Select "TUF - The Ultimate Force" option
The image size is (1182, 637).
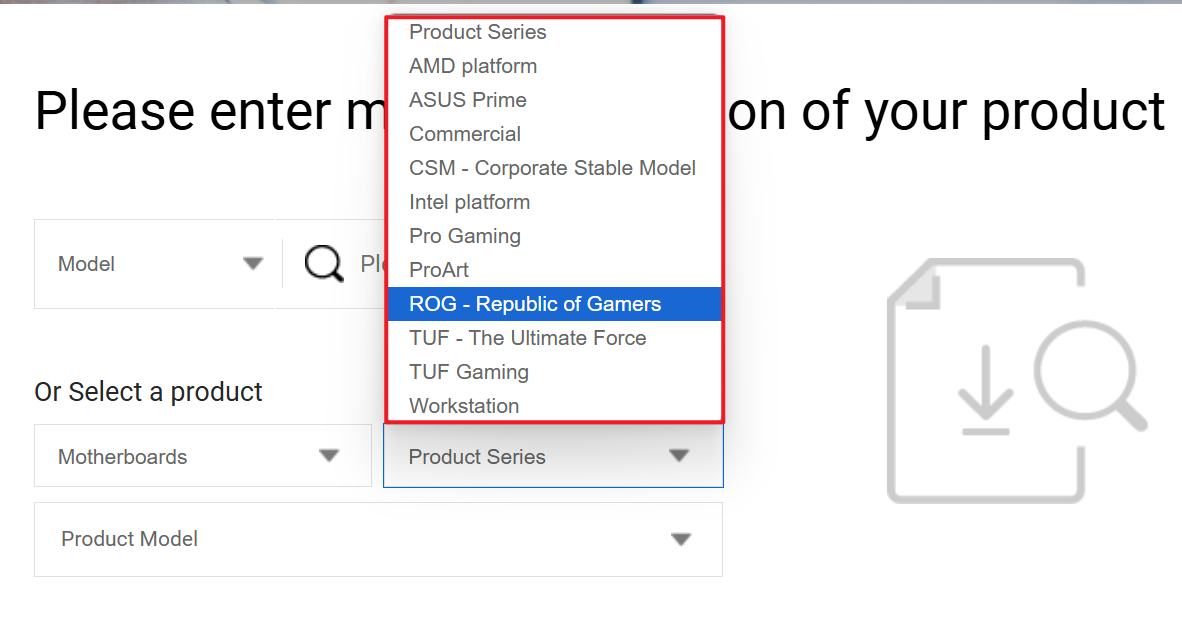pyautogui.click(x=527, y=338)
